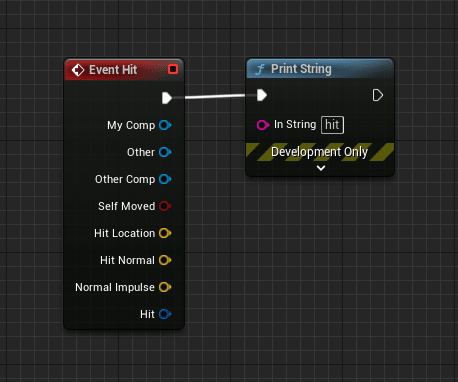The height and width of the screenshot is (382, 458).
Task: Select the Event Hit node title
Action: 113,70
